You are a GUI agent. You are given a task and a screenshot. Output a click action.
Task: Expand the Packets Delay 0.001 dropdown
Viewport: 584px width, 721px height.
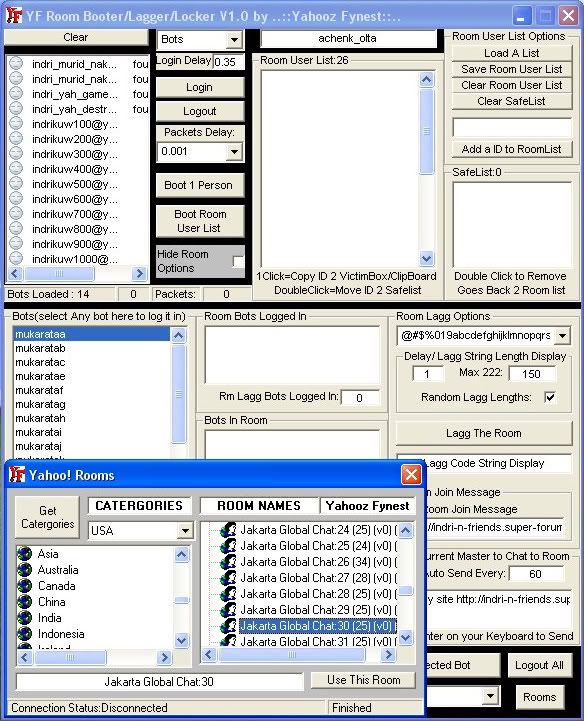234,151
